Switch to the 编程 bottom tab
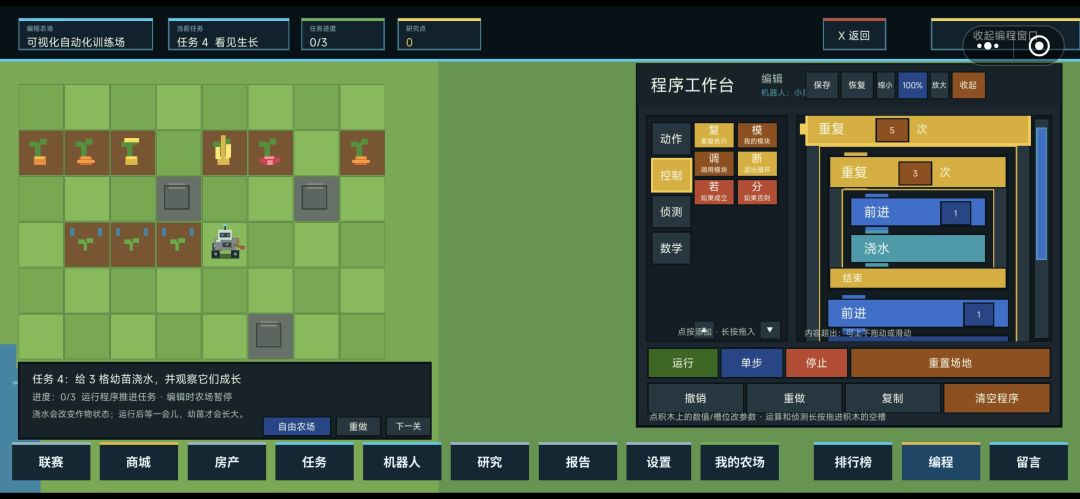Image resolution: width=1080 pixels, height=499 pixels. [941, 462]
